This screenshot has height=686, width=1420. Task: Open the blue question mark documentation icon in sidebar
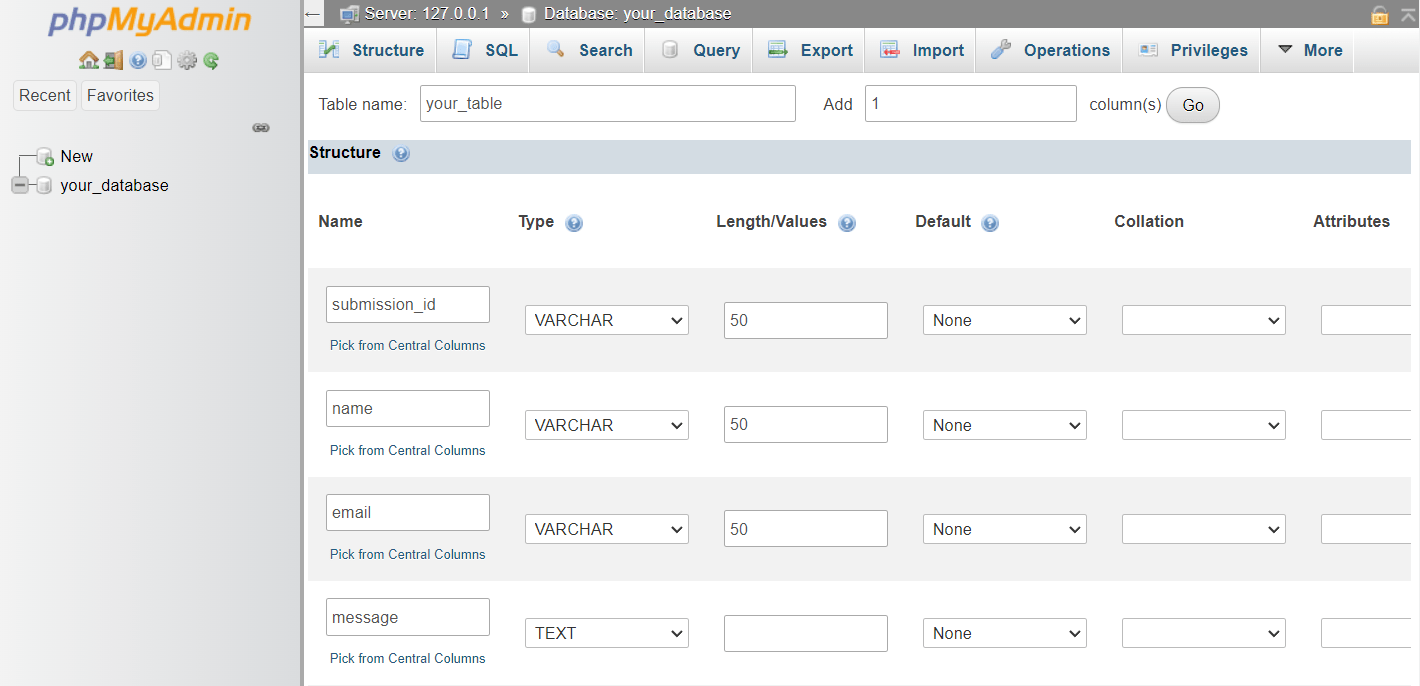[x=138, y=61]
